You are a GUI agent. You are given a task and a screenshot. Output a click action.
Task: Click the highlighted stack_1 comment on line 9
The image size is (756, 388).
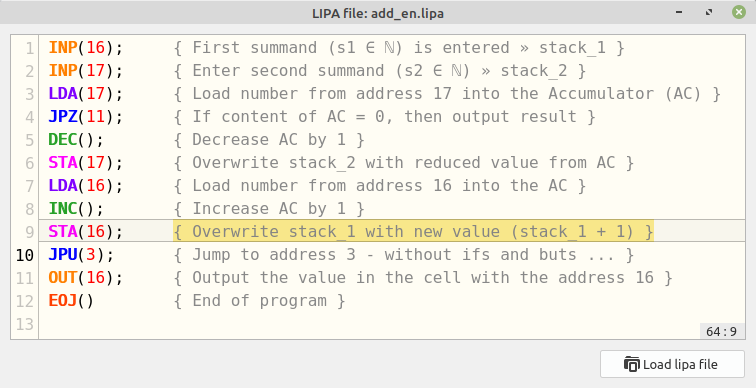413,231
